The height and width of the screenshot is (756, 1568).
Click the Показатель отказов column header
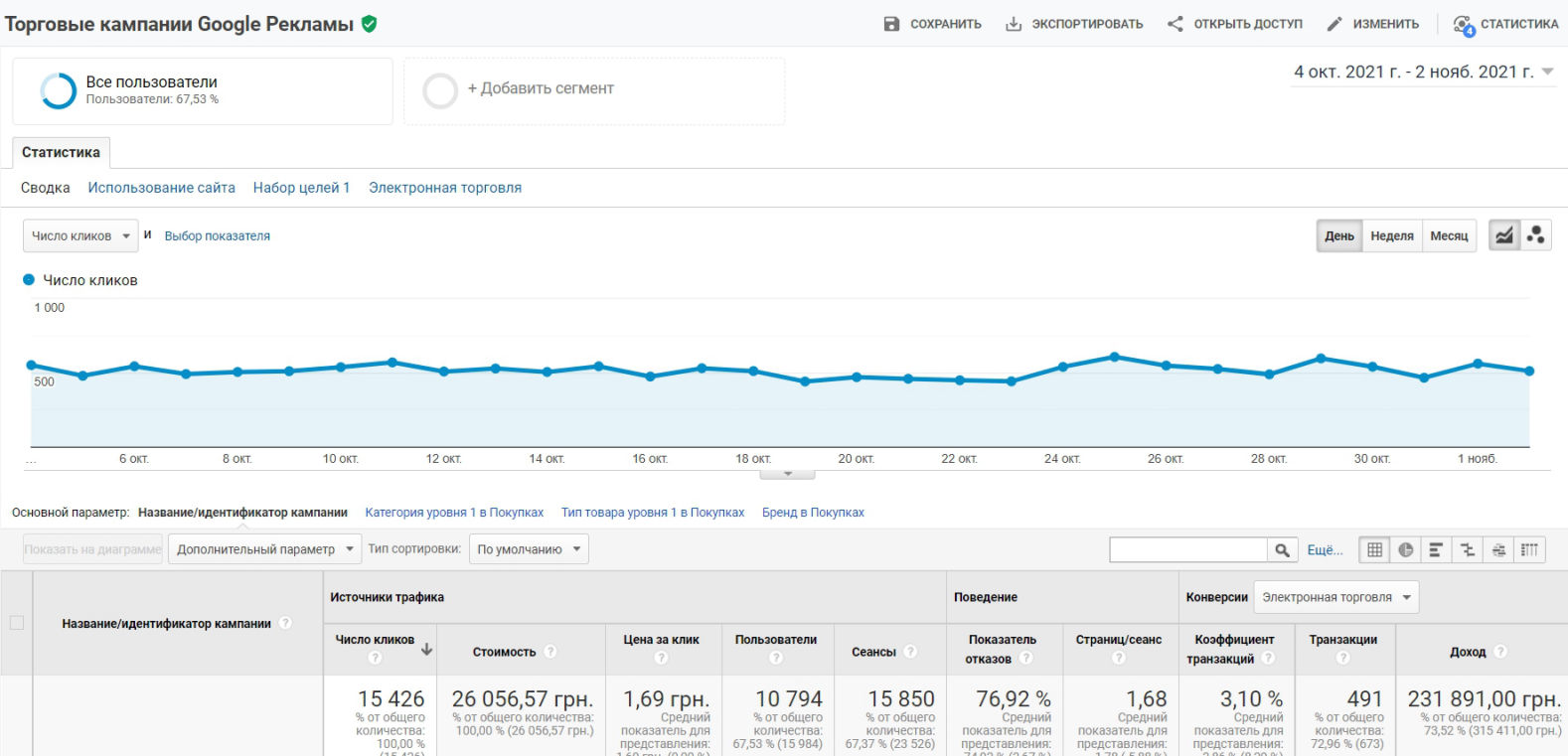[1003, 649]
